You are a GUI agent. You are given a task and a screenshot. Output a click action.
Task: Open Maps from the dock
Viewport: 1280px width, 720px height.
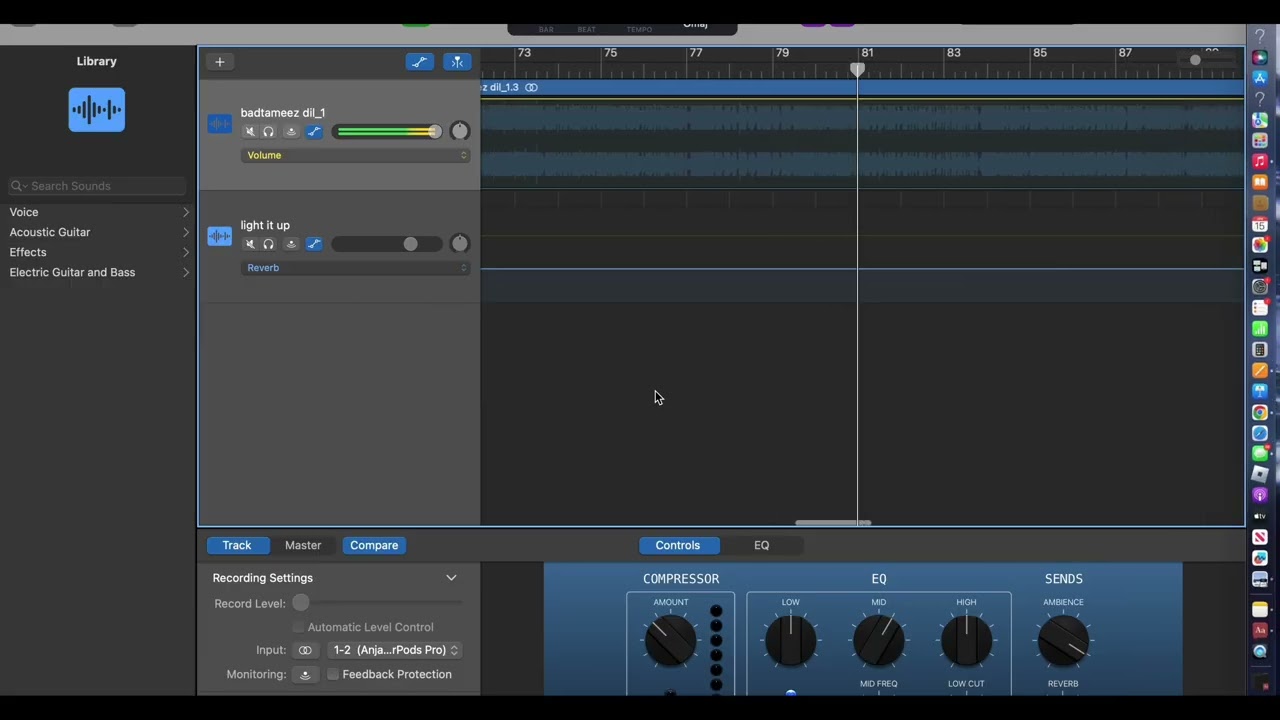pyautogui.click(x=1260, y=119)
